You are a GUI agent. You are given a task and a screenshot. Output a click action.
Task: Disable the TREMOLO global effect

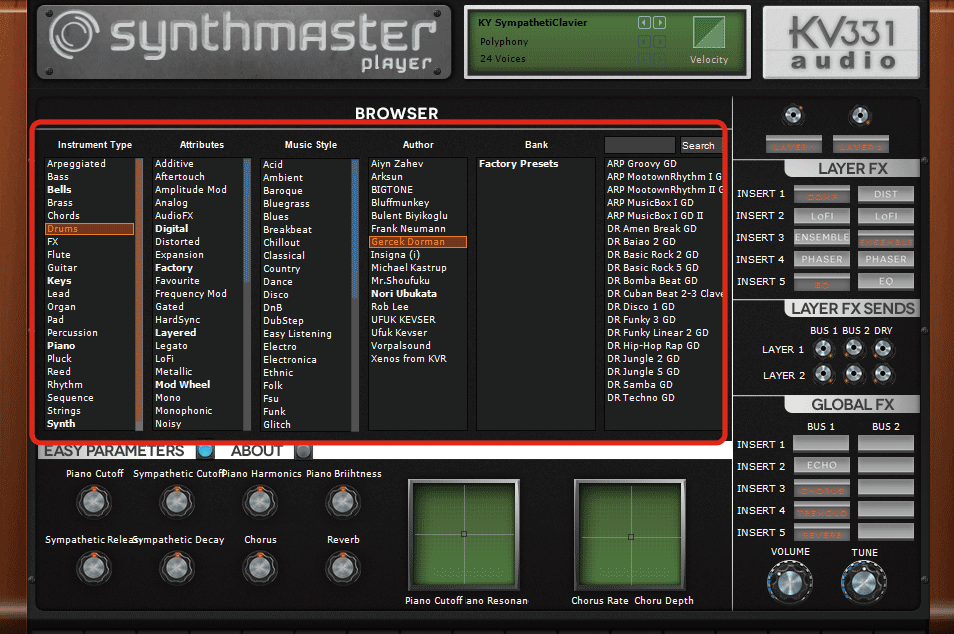(821, 509)
